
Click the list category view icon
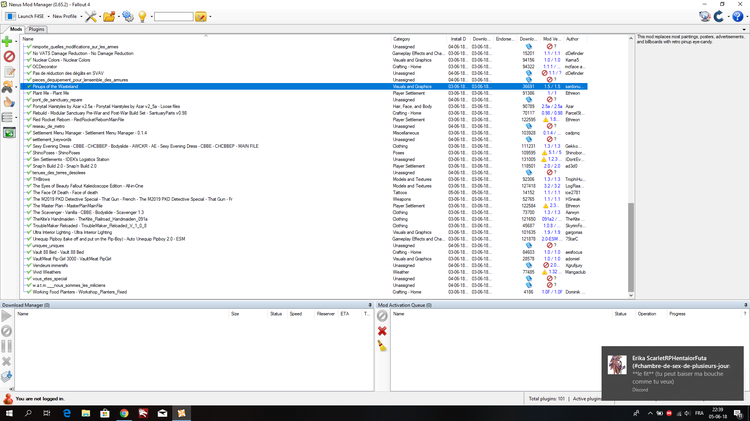point(7,117)
